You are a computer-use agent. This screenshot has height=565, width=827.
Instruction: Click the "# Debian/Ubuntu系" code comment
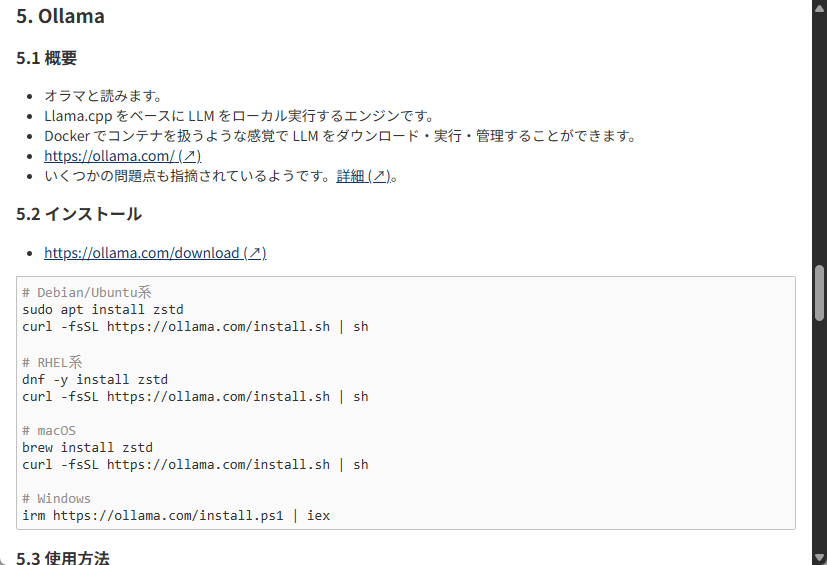pyautogui.click(x=87, y=293)
